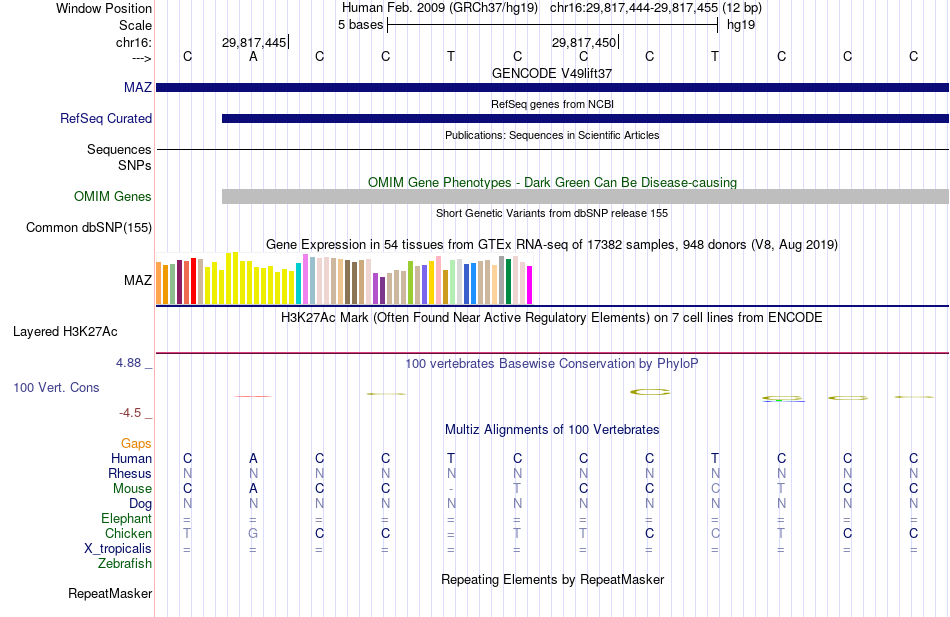The height and width of the screenshot is (617, 950).
Task: Click the sequence direction arrow --->
Action: [x=141, y=58]
